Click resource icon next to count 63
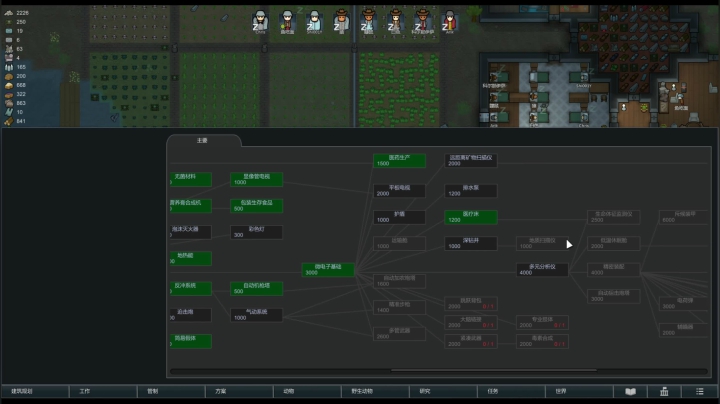Viewport: 720px width, 404px height. 9,49
